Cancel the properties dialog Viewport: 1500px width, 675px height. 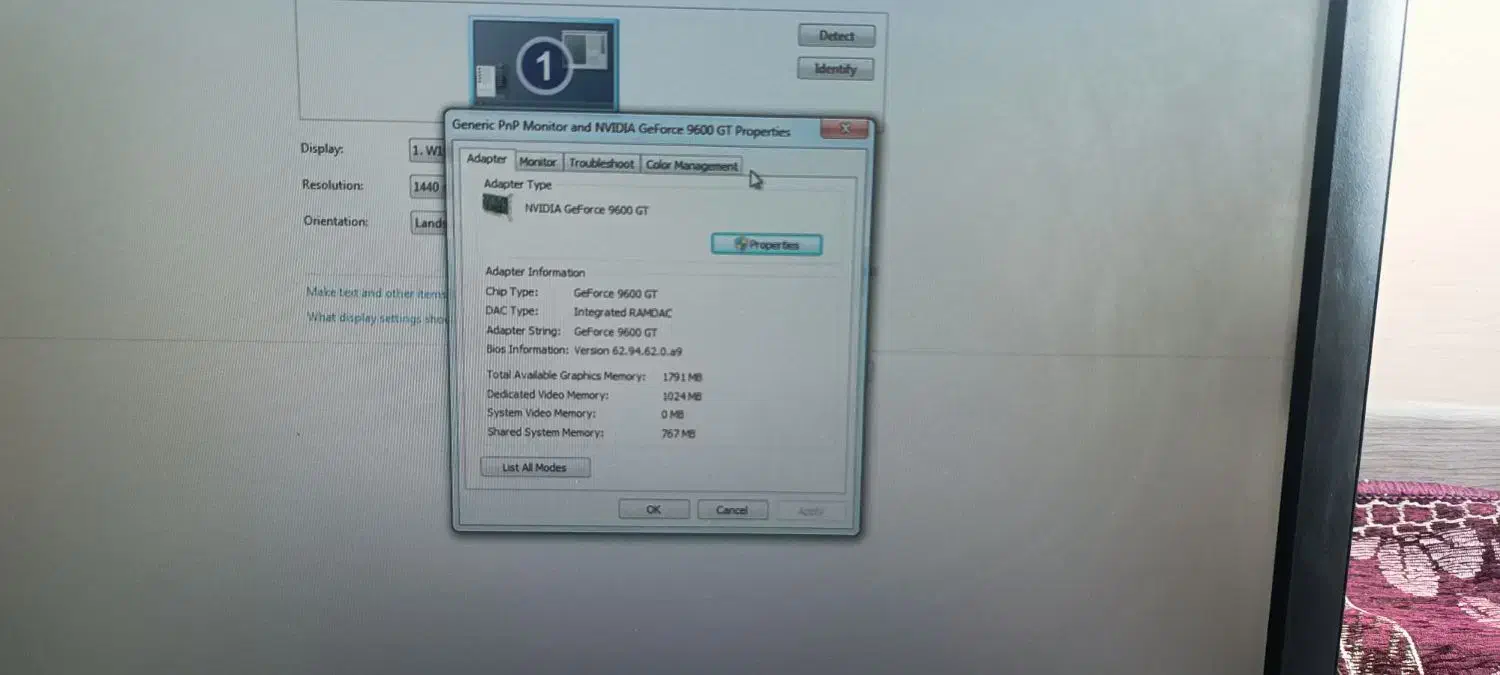point(732,510)
